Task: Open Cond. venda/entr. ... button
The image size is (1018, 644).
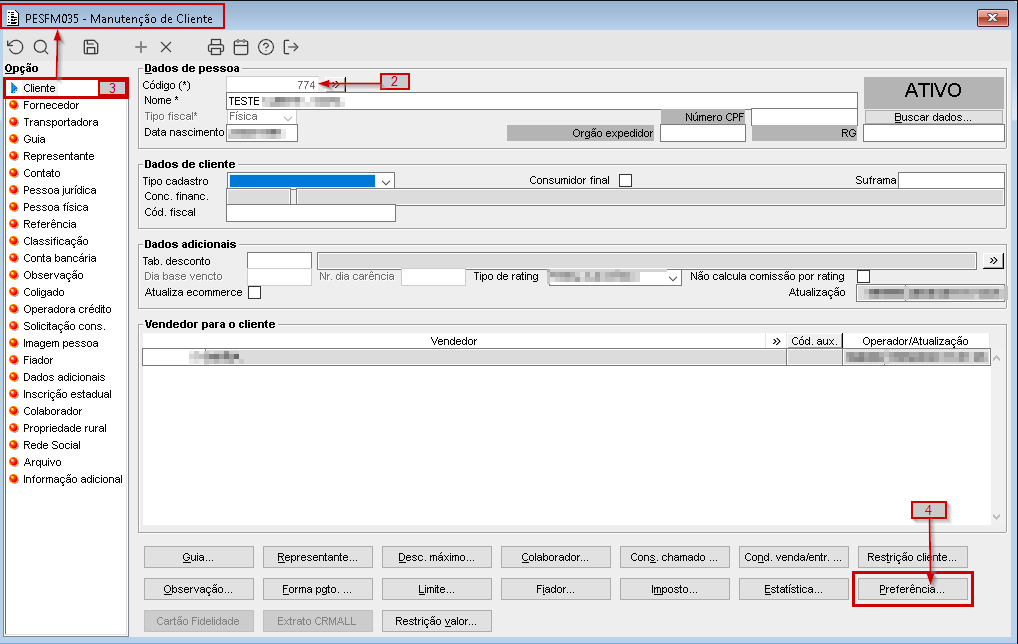Action: tap(793, 557)
